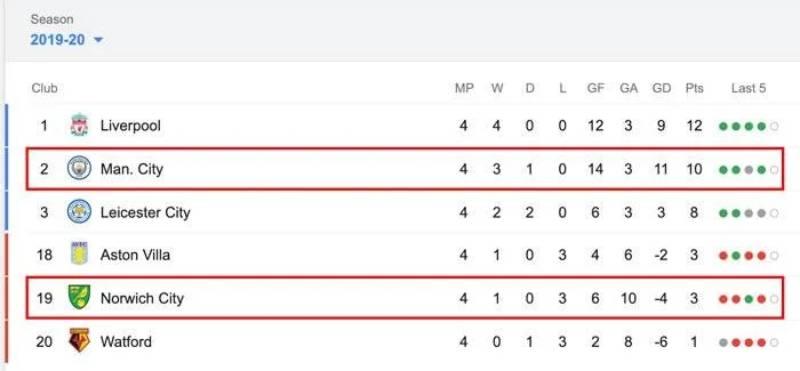Open the Leicester City team name link
The image size is (800, 371).
click(x=145, y=213)
